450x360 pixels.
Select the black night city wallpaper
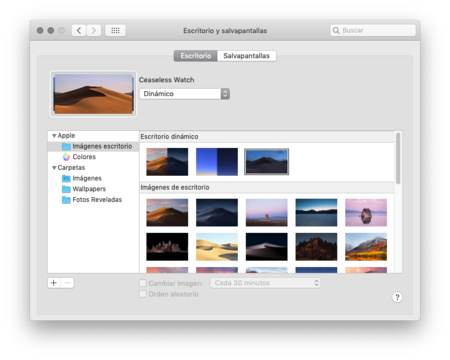167,247
